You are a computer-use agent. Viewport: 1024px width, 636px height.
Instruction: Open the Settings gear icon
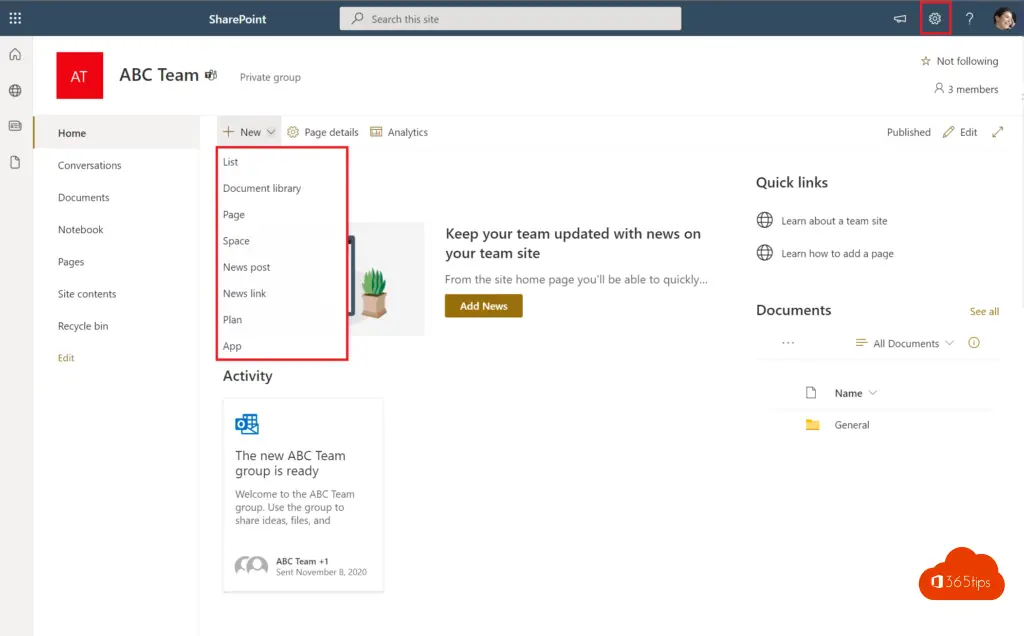tap(935, 18)
